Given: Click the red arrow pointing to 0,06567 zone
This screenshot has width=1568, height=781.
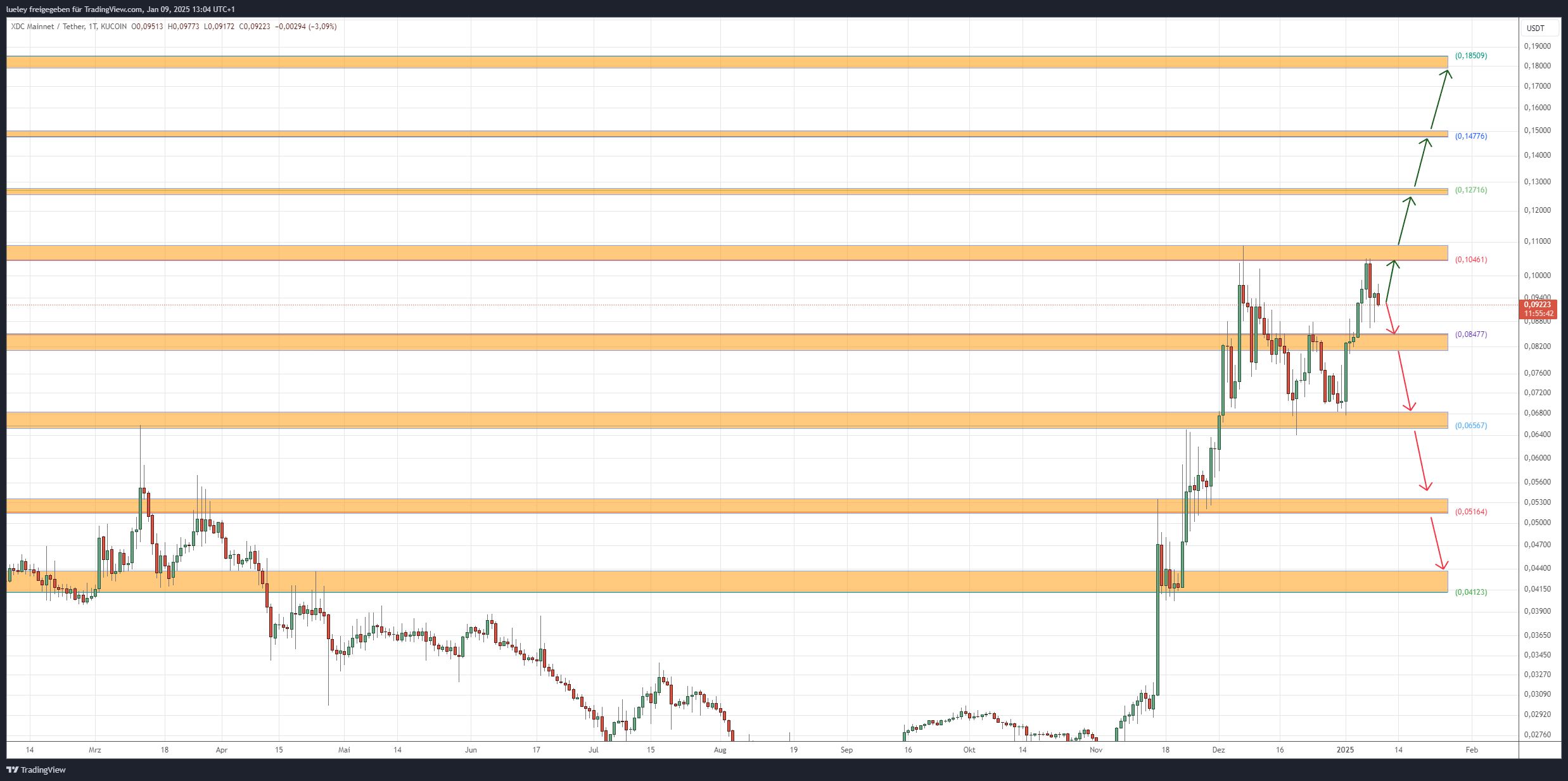Looking at the screenshot, I should tap(1405, 379).
